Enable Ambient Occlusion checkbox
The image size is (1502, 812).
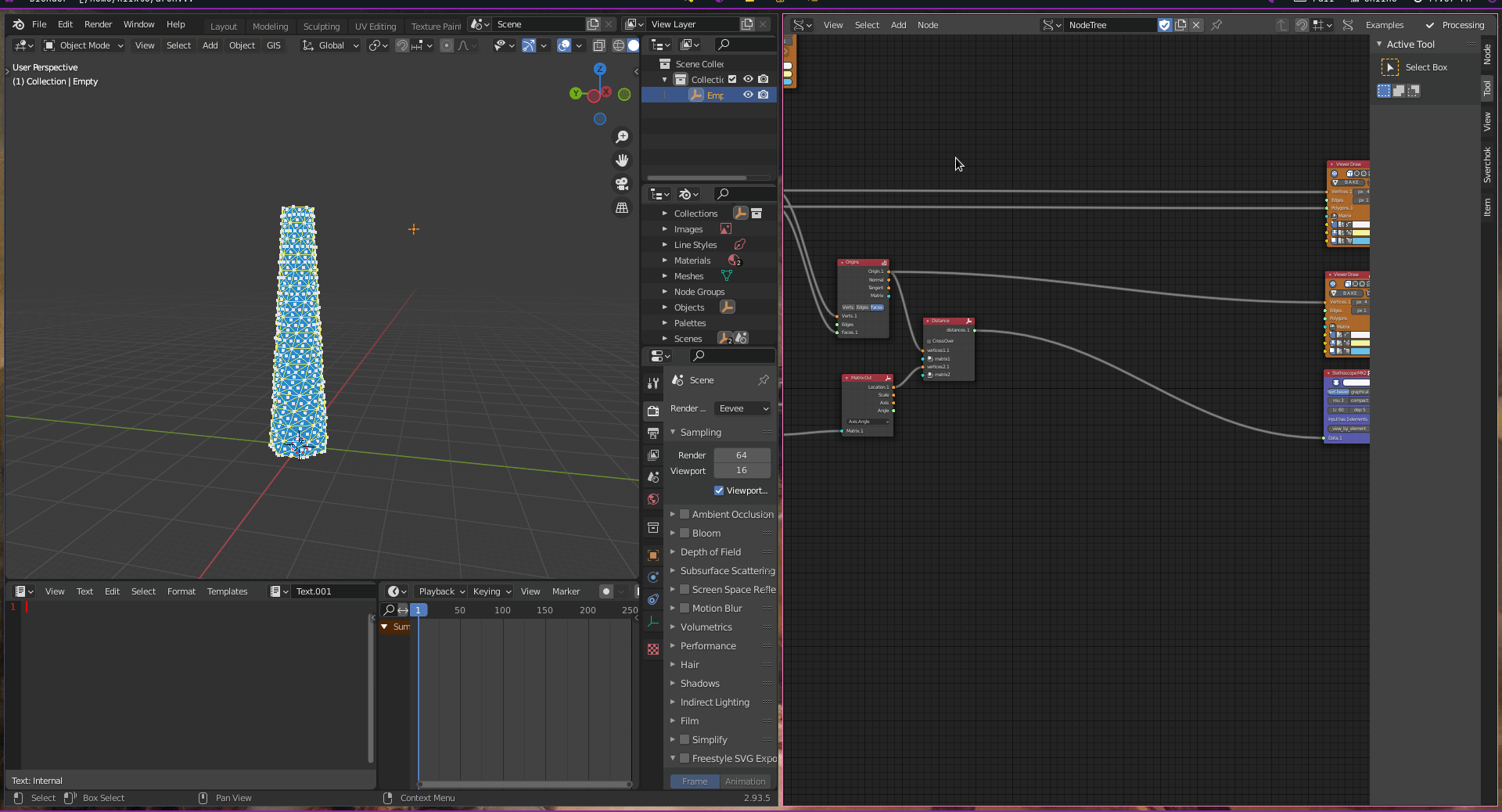click(685, 514)
